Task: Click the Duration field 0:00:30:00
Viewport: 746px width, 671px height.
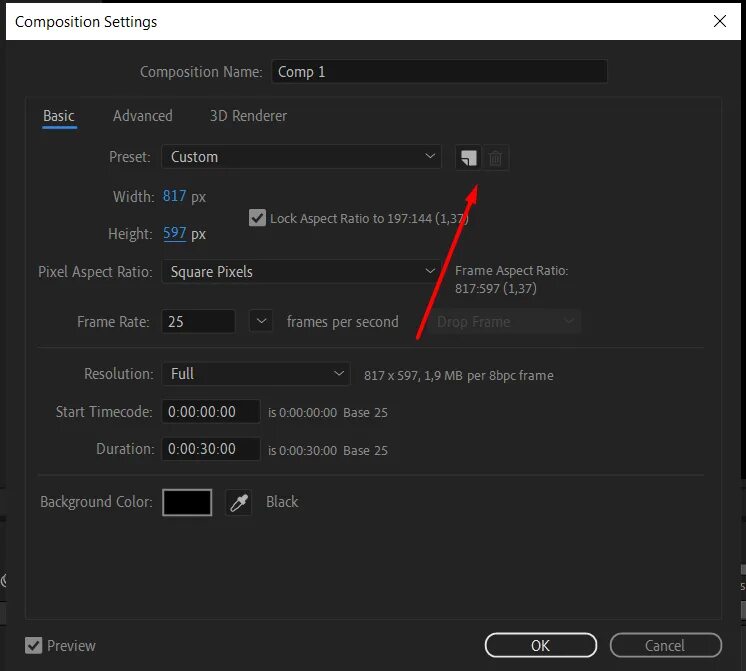Action: coord(211,449)
